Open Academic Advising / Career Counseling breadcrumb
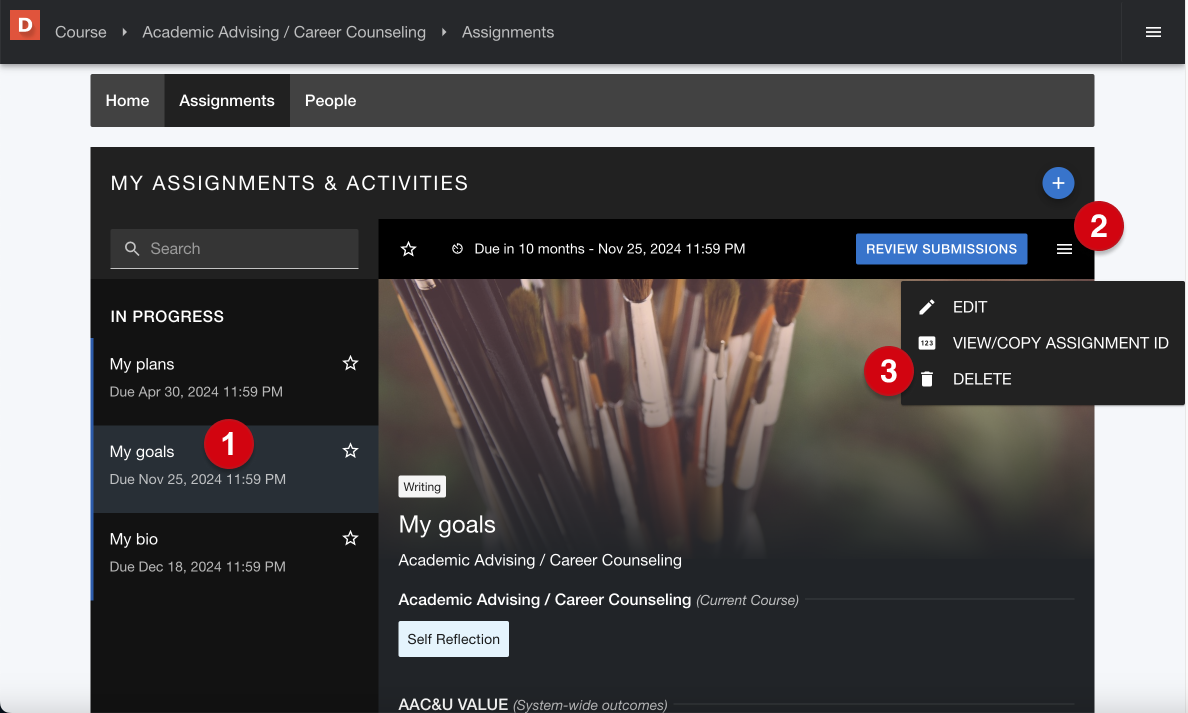The width and height of the screenshot is (1188, 713). point(284,32)
